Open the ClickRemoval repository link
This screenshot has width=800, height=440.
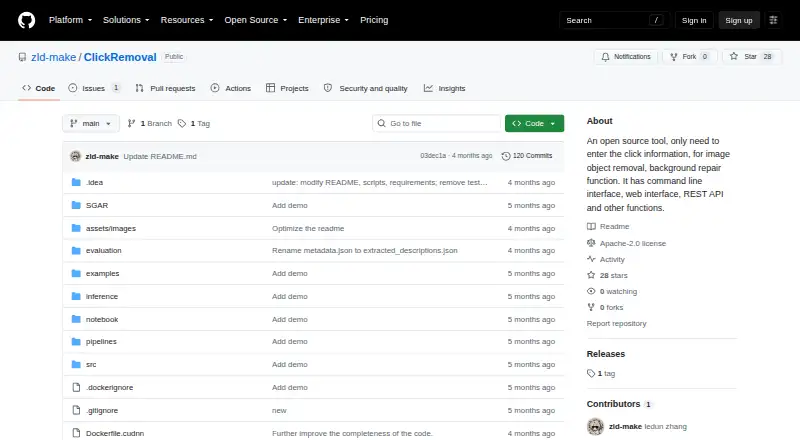pyautogui.click(x=120, y=57)
